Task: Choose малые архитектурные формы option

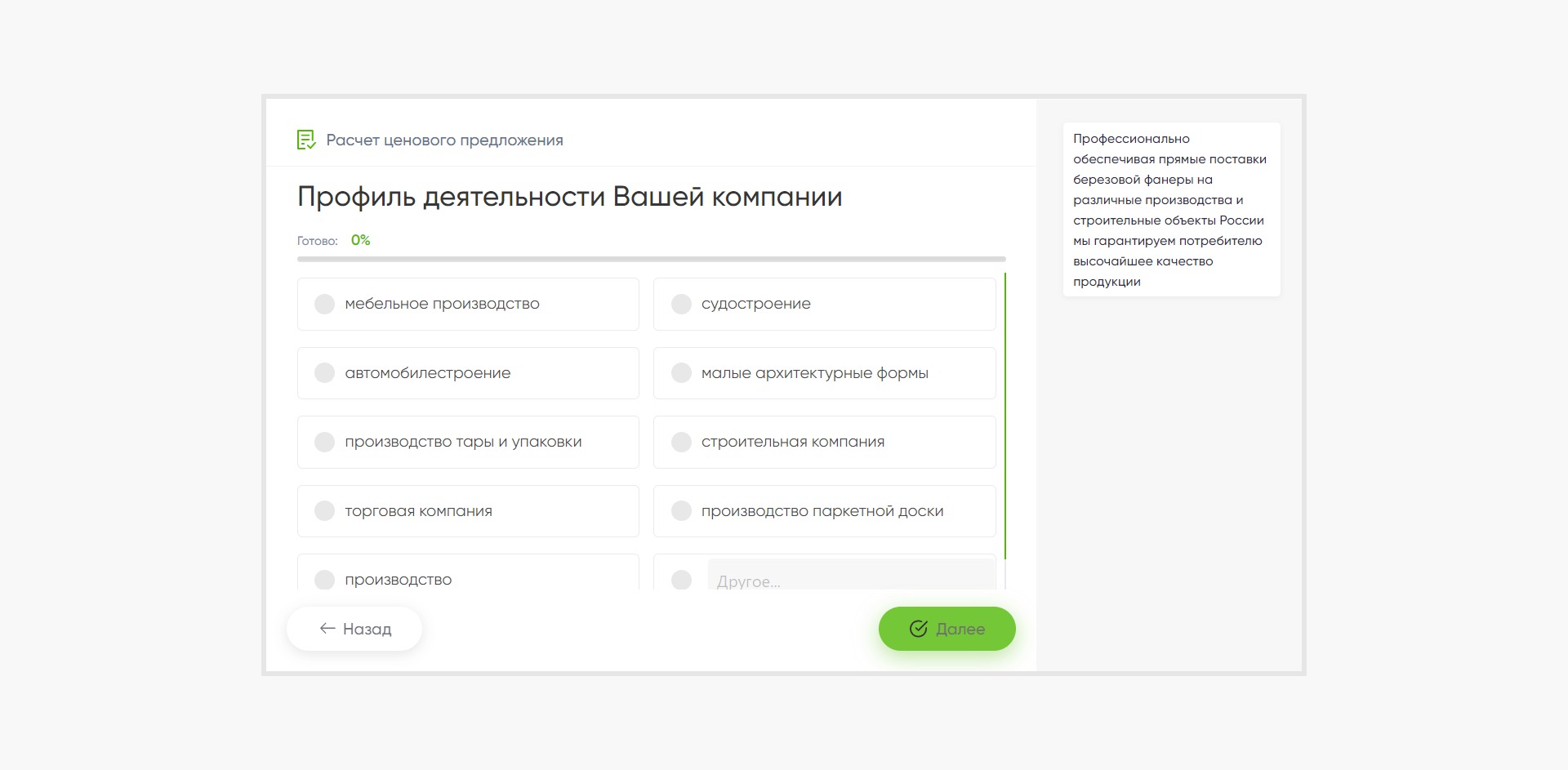Action: coord(824,373)
